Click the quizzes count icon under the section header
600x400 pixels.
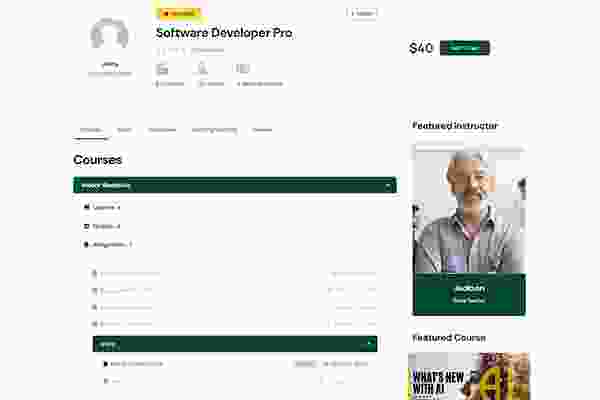point(86,226)
